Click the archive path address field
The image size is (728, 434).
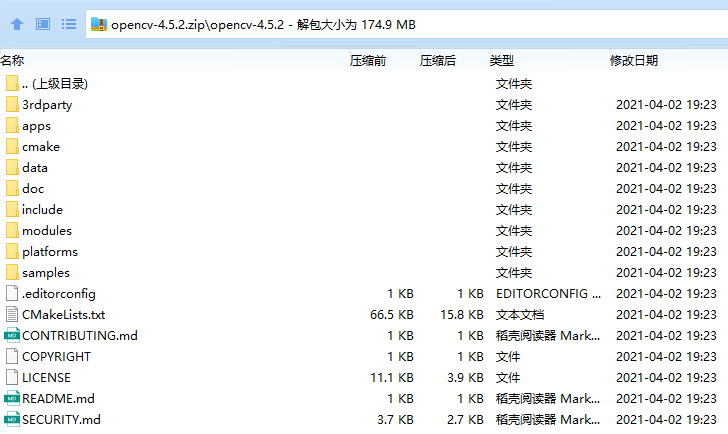pyautogui.click(x=407, y=24)
